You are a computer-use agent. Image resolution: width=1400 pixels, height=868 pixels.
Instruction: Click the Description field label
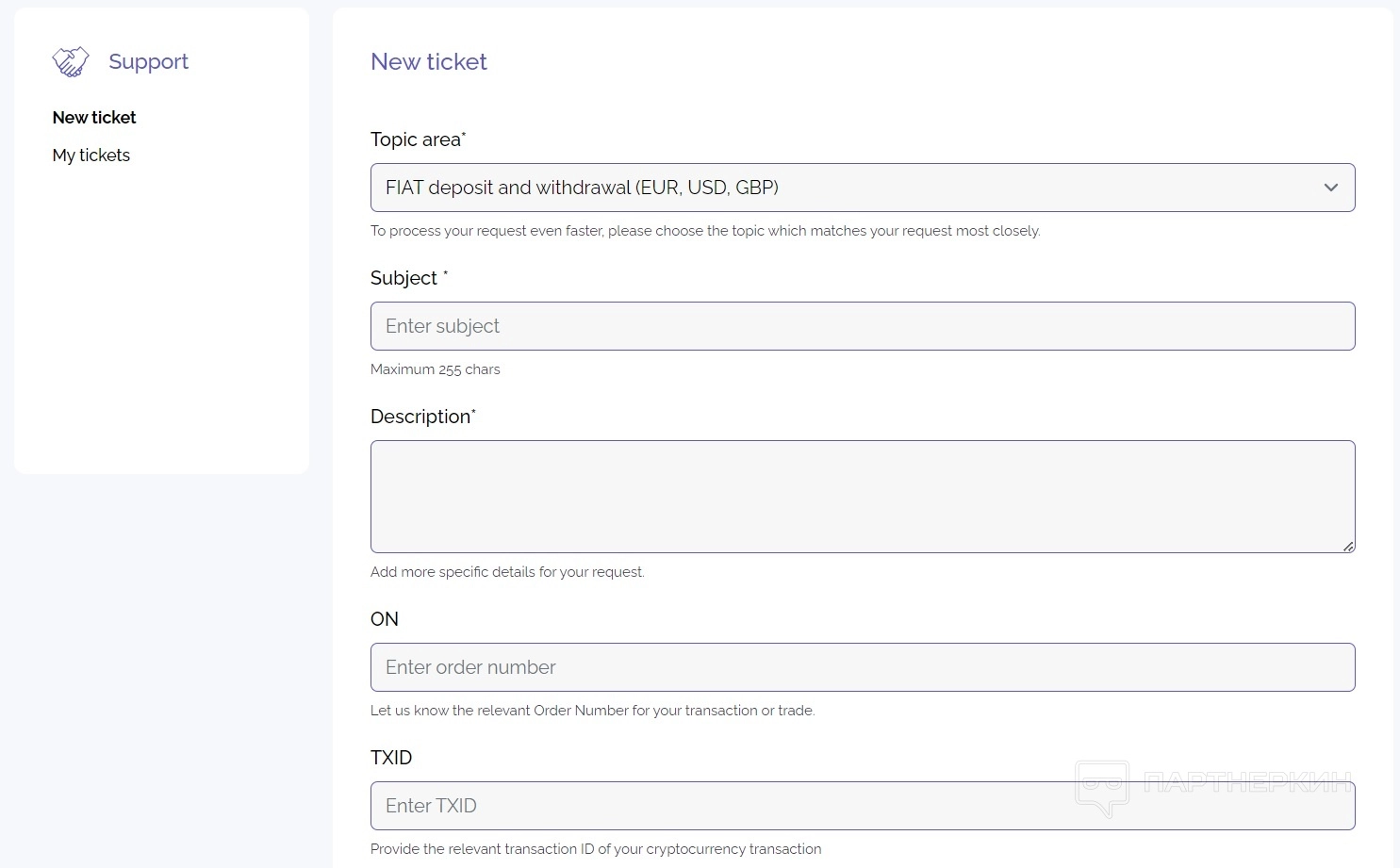pyautogui.click(x=421, y=417)
